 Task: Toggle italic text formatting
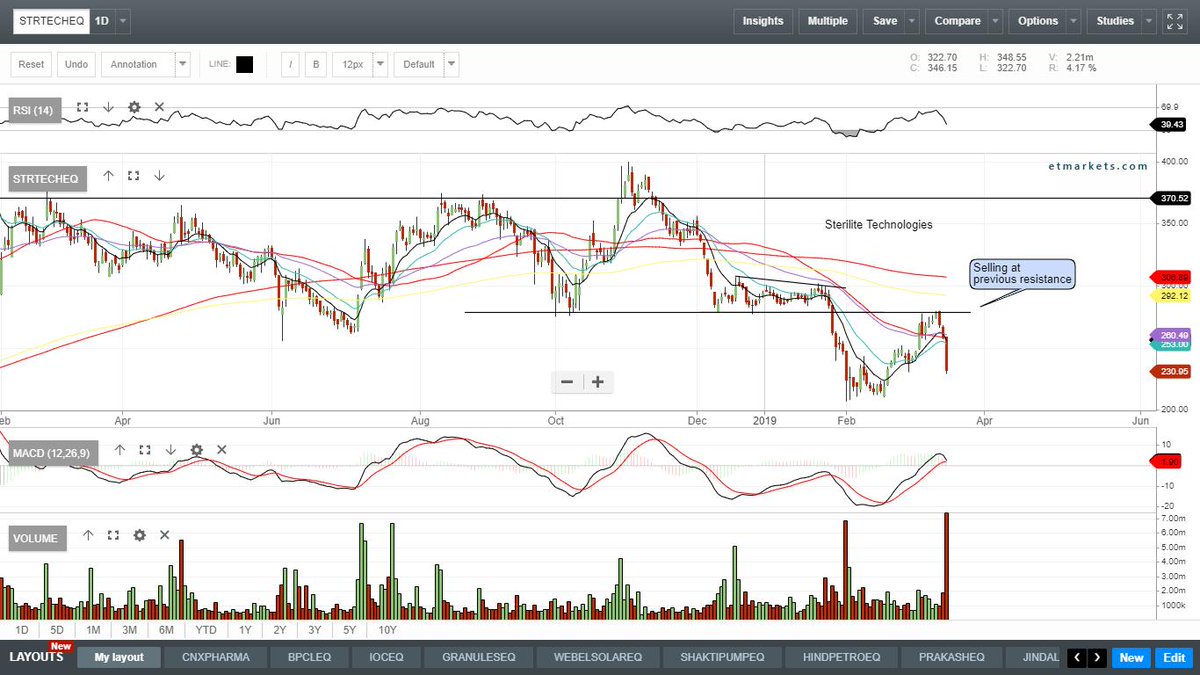coord(289,63)
